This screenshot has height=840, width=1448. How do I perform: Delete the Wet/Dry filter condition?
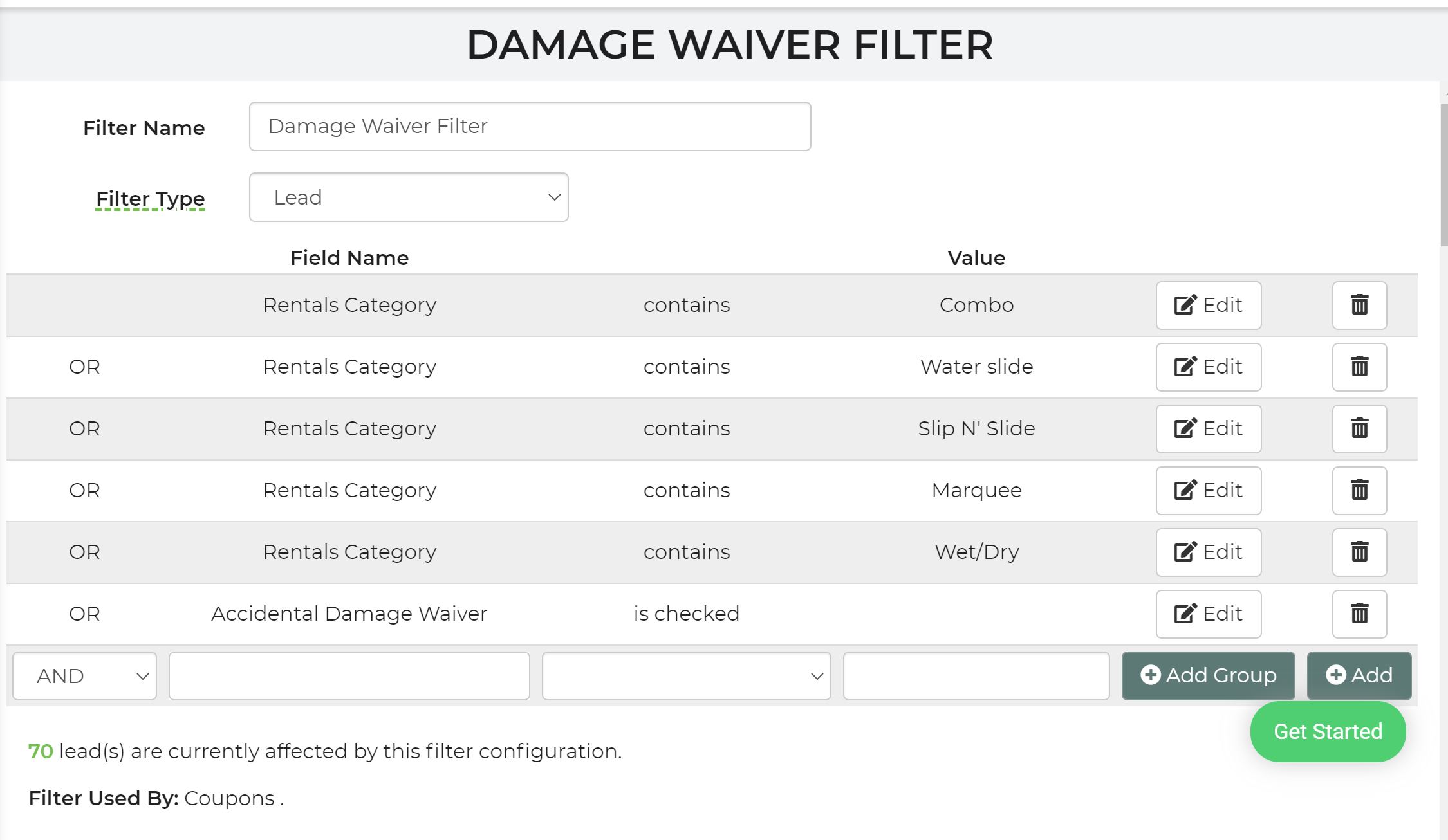click(1359, 552)
